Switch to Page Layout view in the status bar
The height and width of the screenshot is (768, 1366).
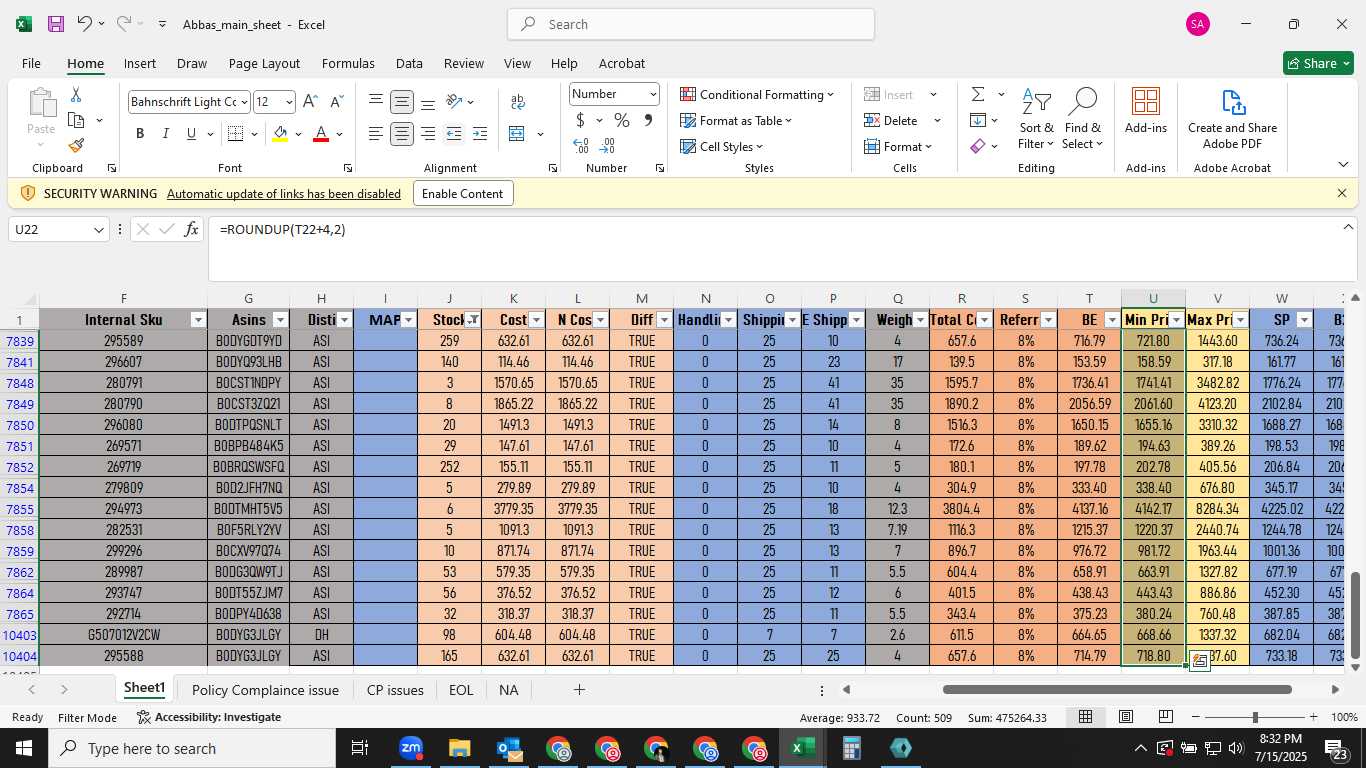pyautogui.click(x=1125, y=717)
